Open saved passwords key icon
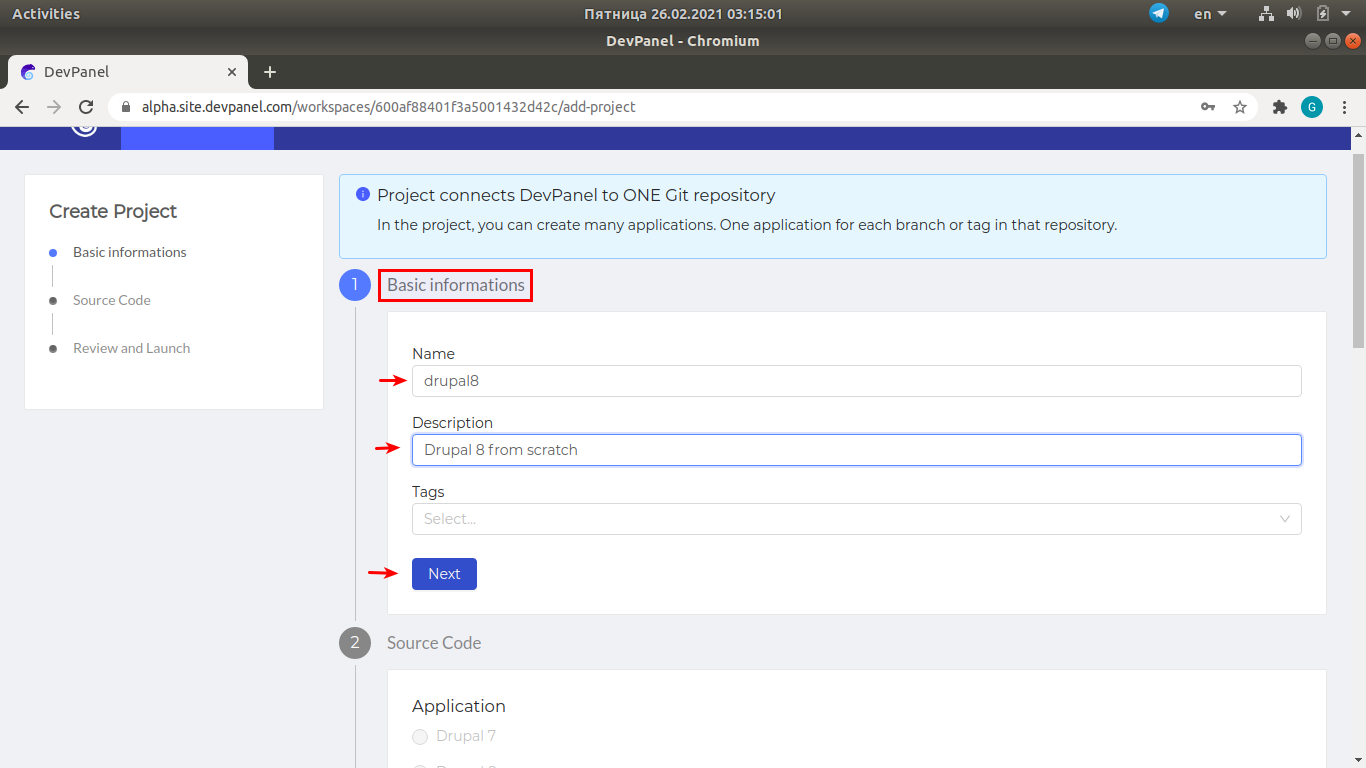The width and height of the screenshot is (1366, 768). tap(1208, 107)
